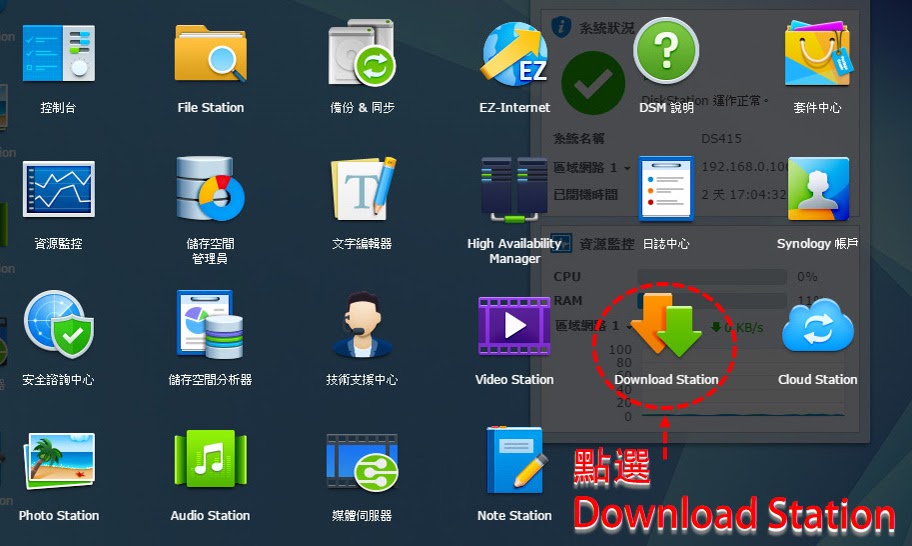Launch 儲存空間管理員 storage manager

coord(211,188)
